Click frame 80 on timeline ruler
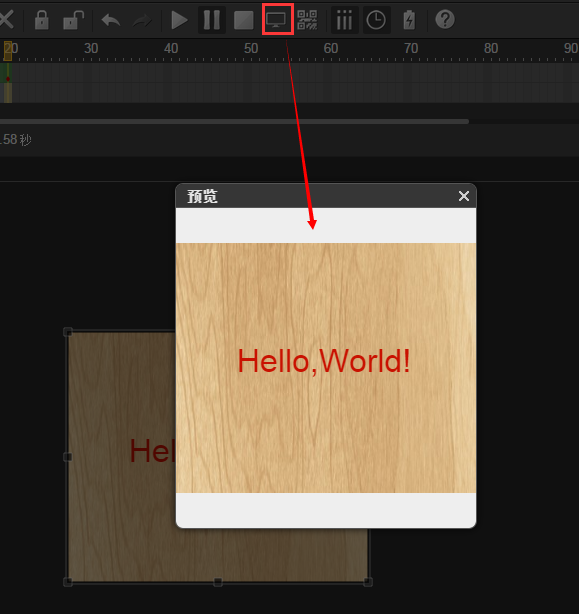The image size is (579, 614). [x=491, y=48]
